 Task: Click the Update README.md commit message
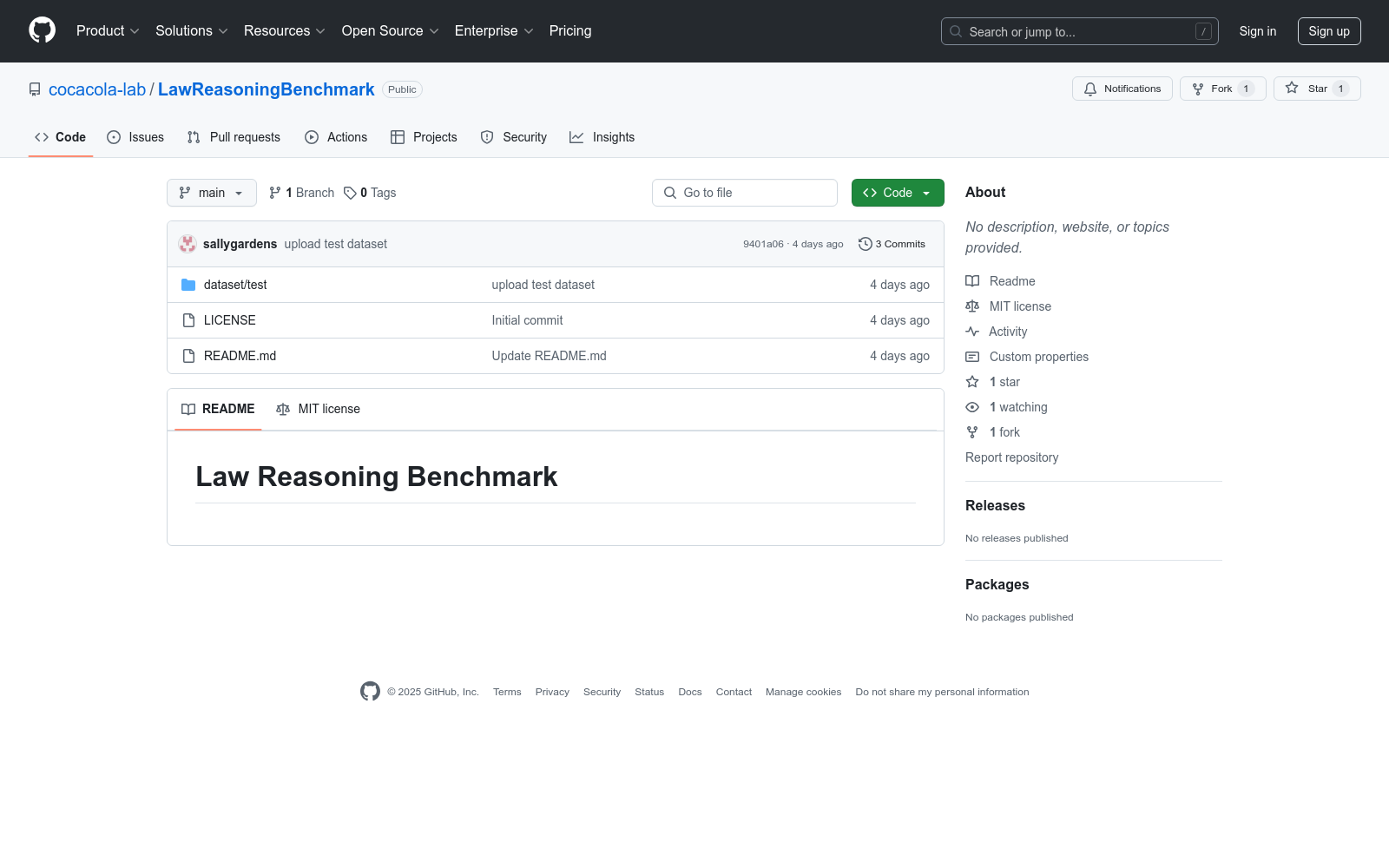point(550,356)
